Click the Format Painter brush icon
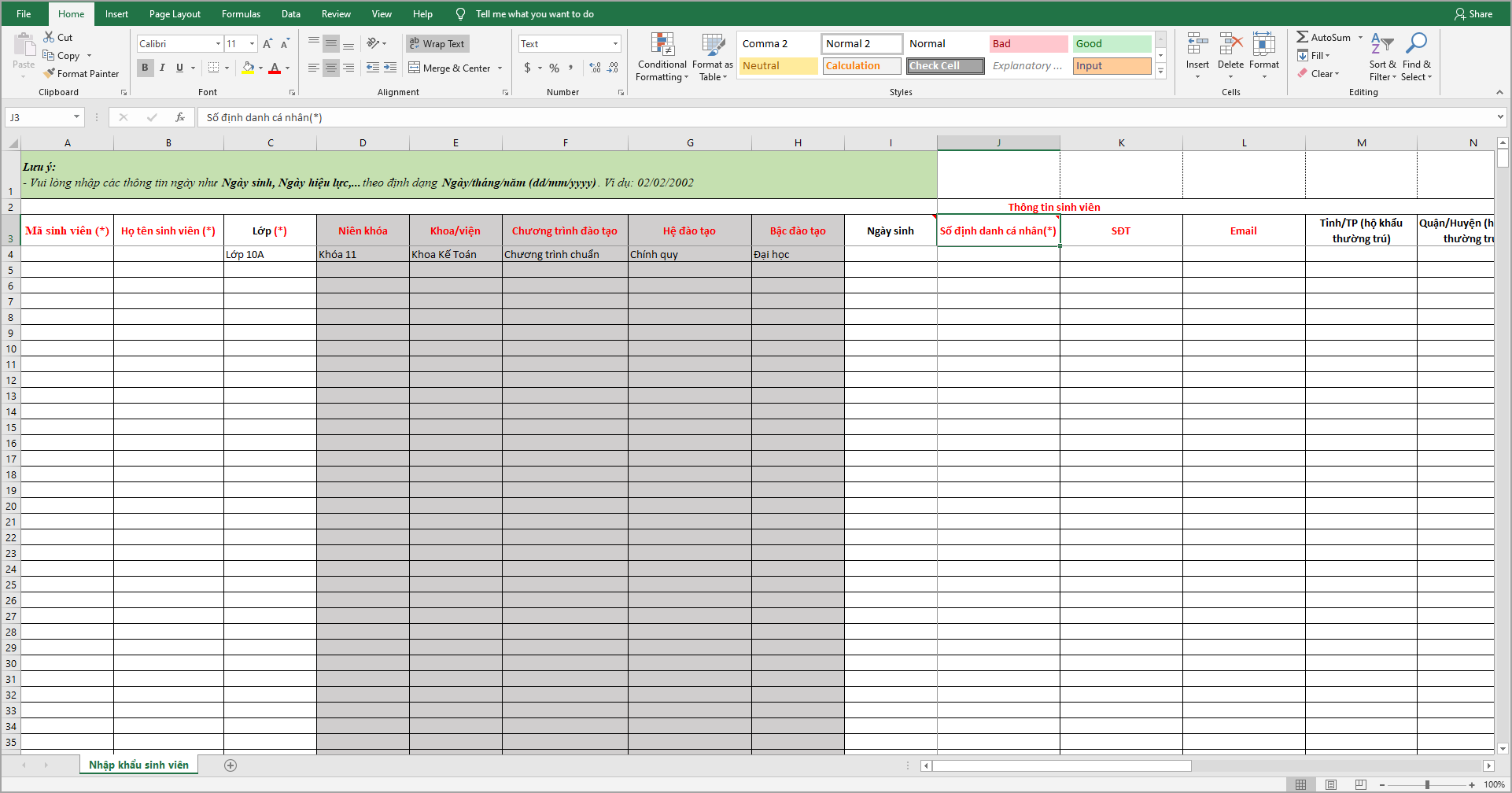 (x=50, y=73)
